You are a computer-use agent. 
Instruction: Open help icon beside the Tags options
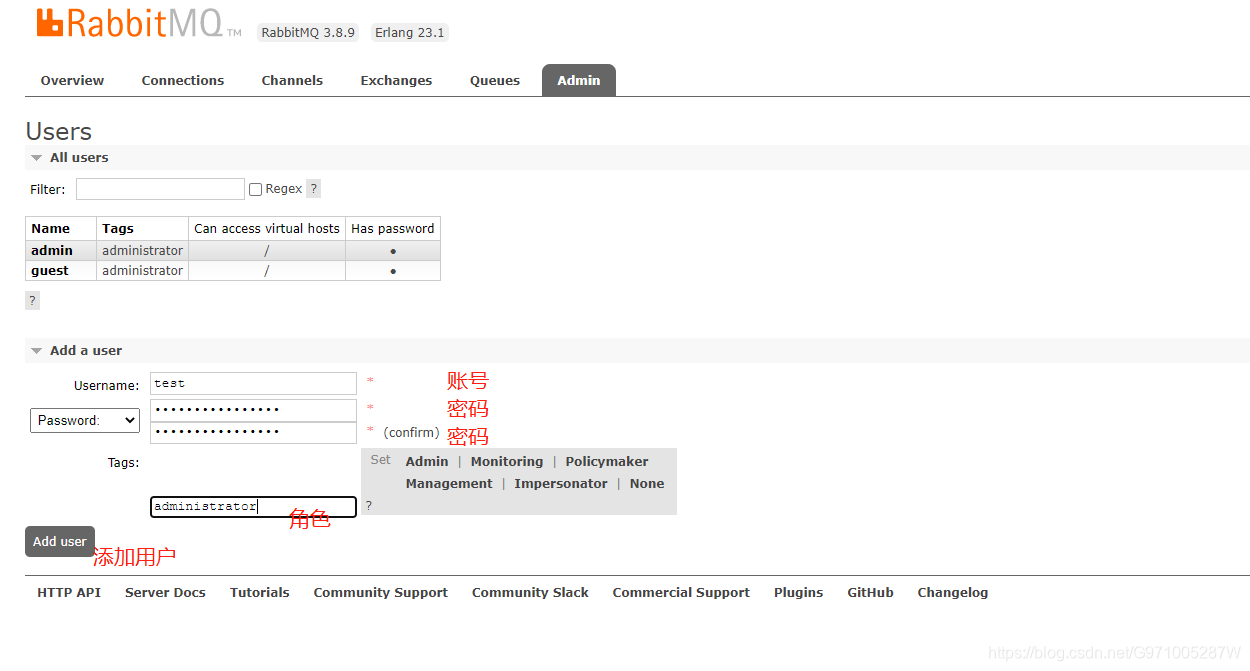coord(368,505)
